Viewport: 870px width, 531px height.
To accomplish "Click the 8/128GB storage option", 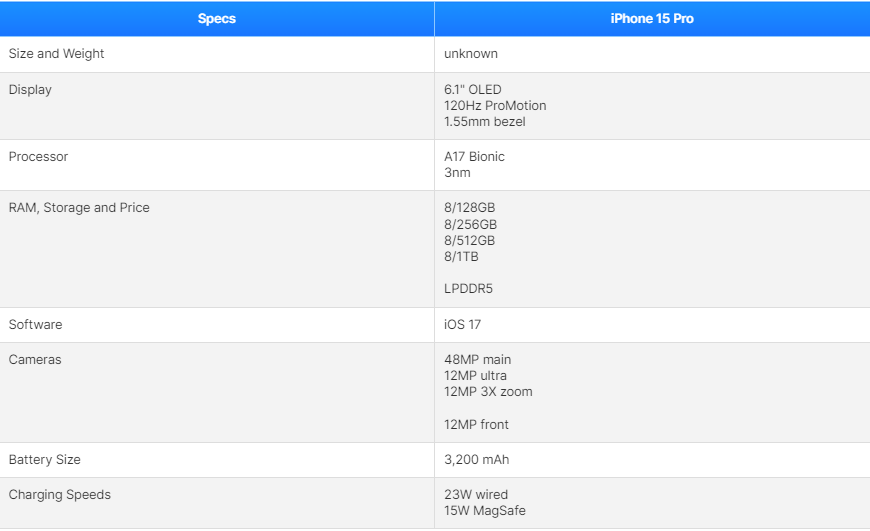I will (469, 208).
